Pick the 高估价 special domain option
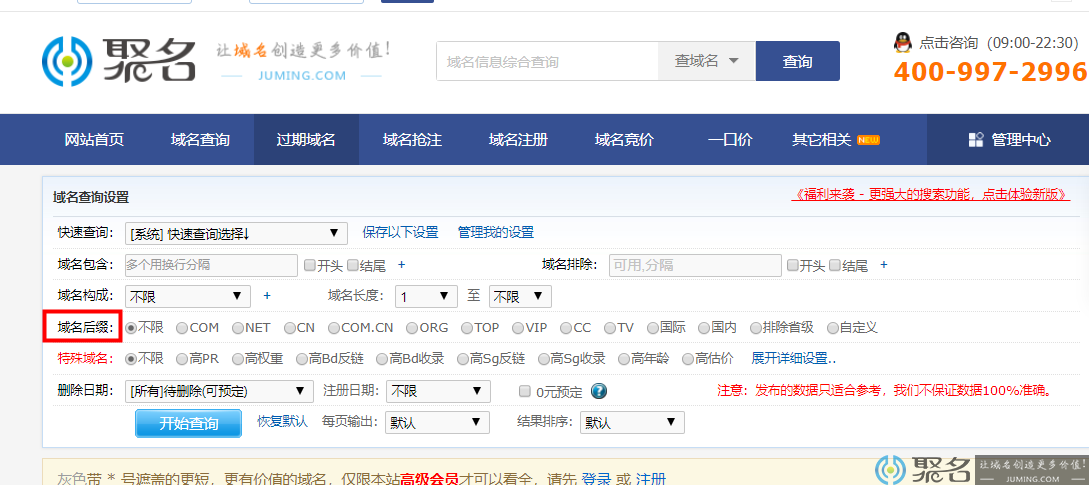Screen dimensions: 1089x485 tap(688, 359)
